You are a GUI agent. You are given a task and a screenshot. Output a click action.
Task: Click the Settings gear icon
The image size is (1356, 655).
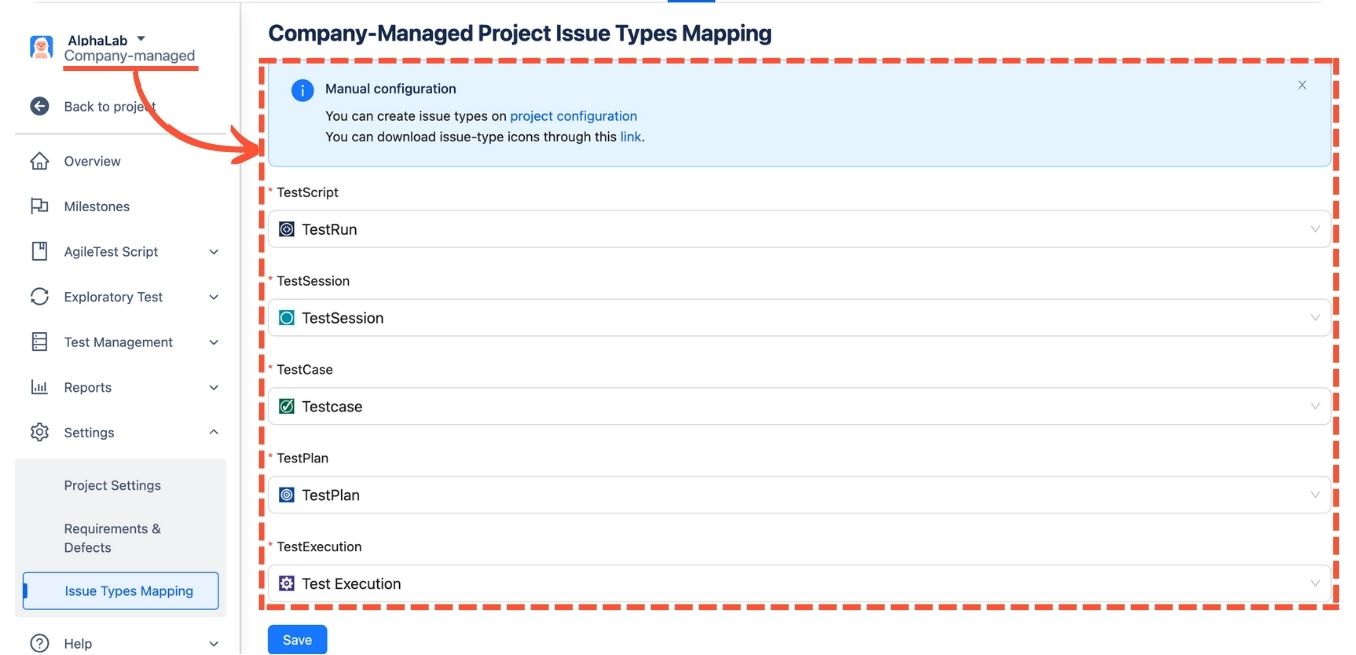pos(40,433)
